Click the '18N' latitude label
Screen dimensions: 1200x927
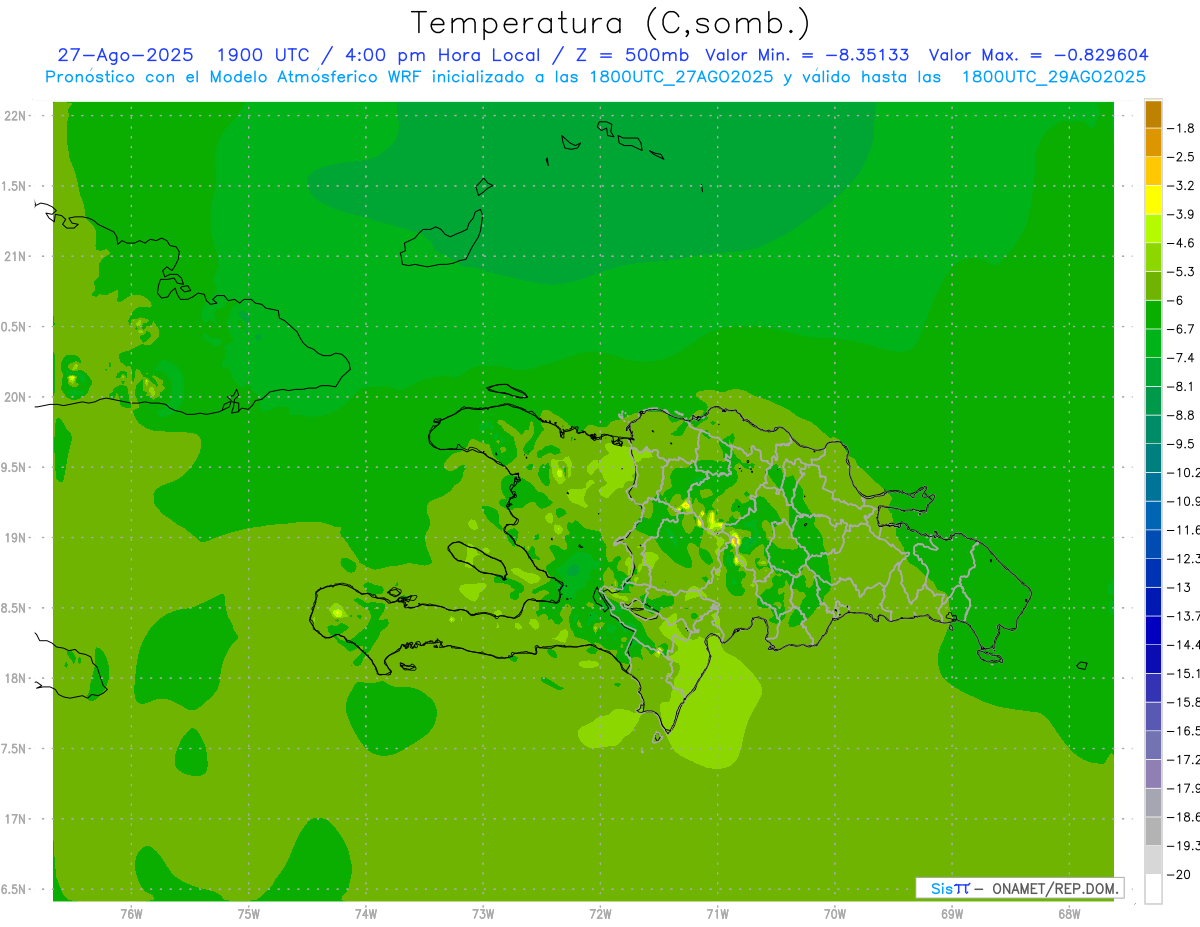[16, 678]
